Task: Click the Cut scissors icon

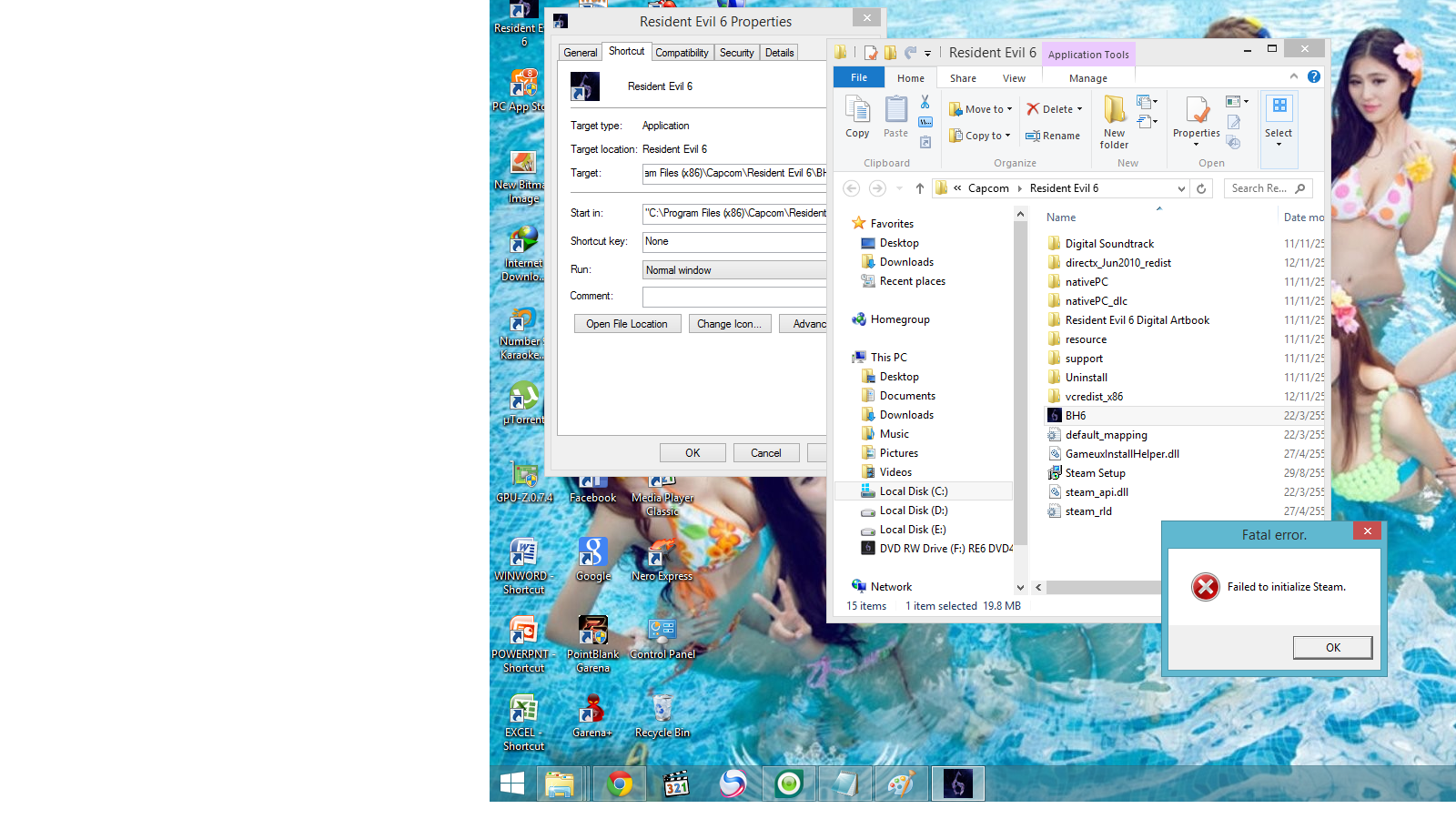Action: click(925, 102)
